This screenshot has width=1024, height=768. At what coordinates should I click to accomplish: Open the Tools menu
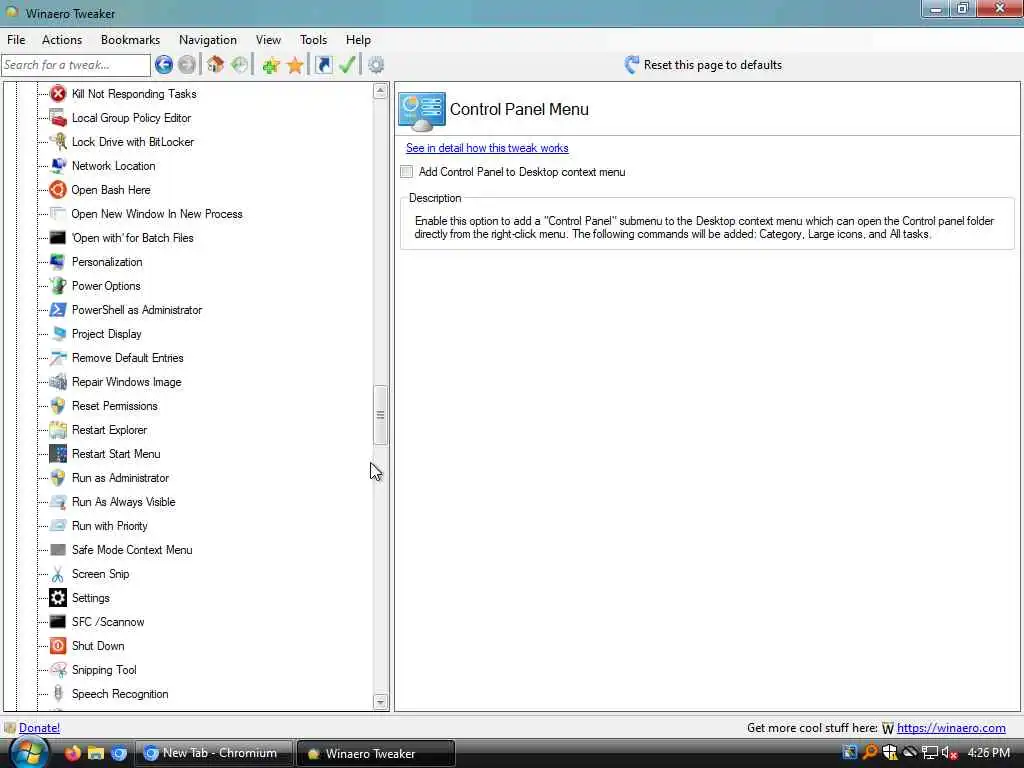(313, 40)
